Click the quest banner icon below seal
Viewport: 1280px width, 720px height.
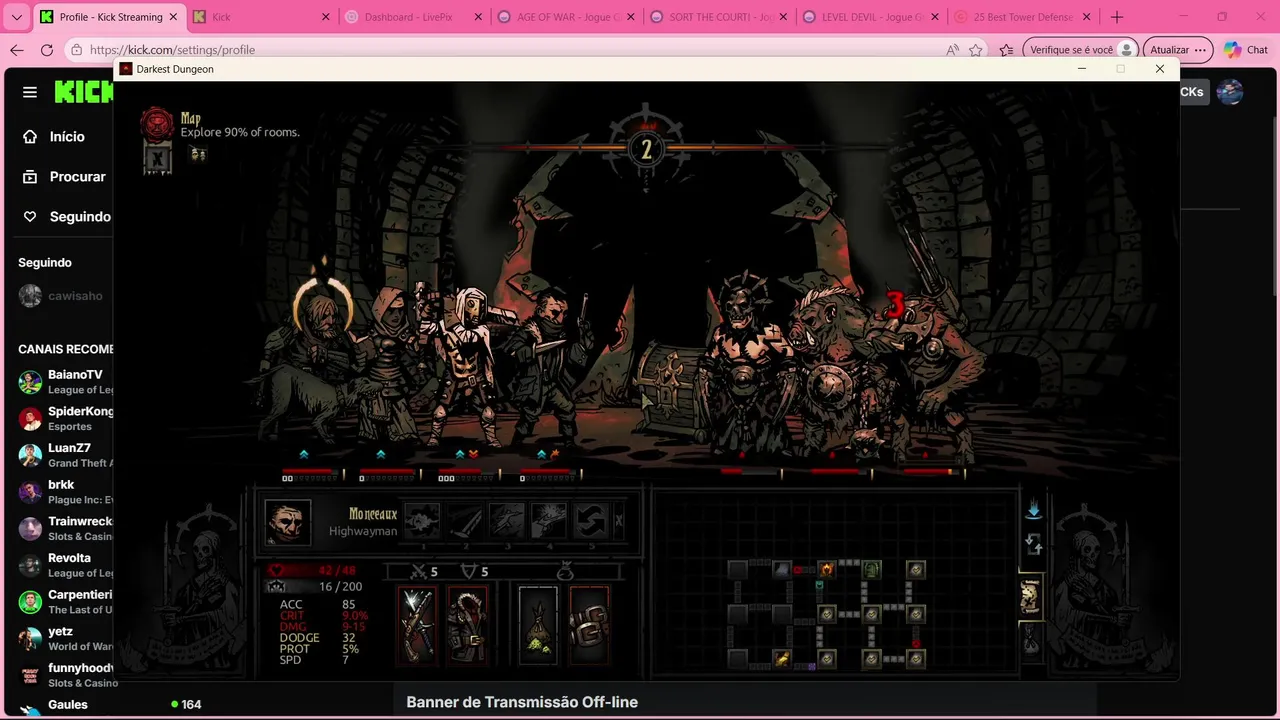click(x=157, y=157)
